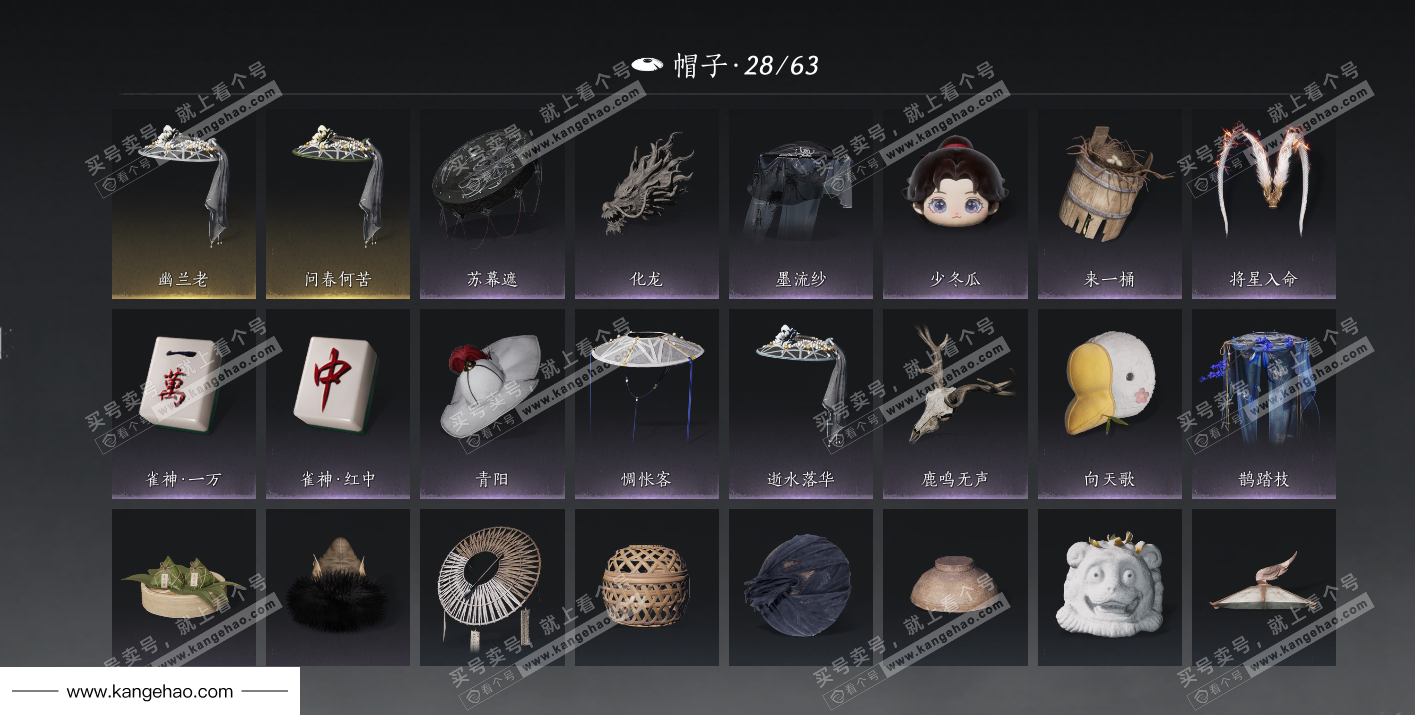Choose the 少冬瓜 doll head

coord(955,204)
